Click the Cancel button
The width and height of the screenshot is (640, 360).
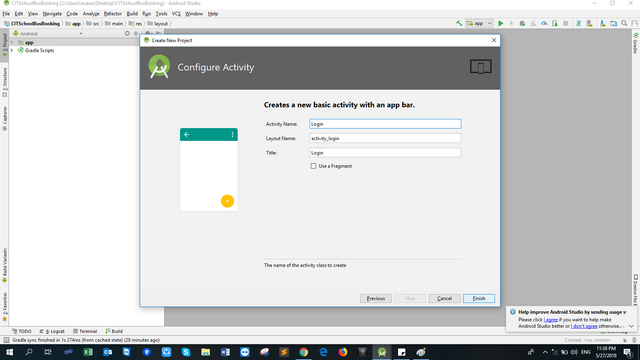coord(444,298)
